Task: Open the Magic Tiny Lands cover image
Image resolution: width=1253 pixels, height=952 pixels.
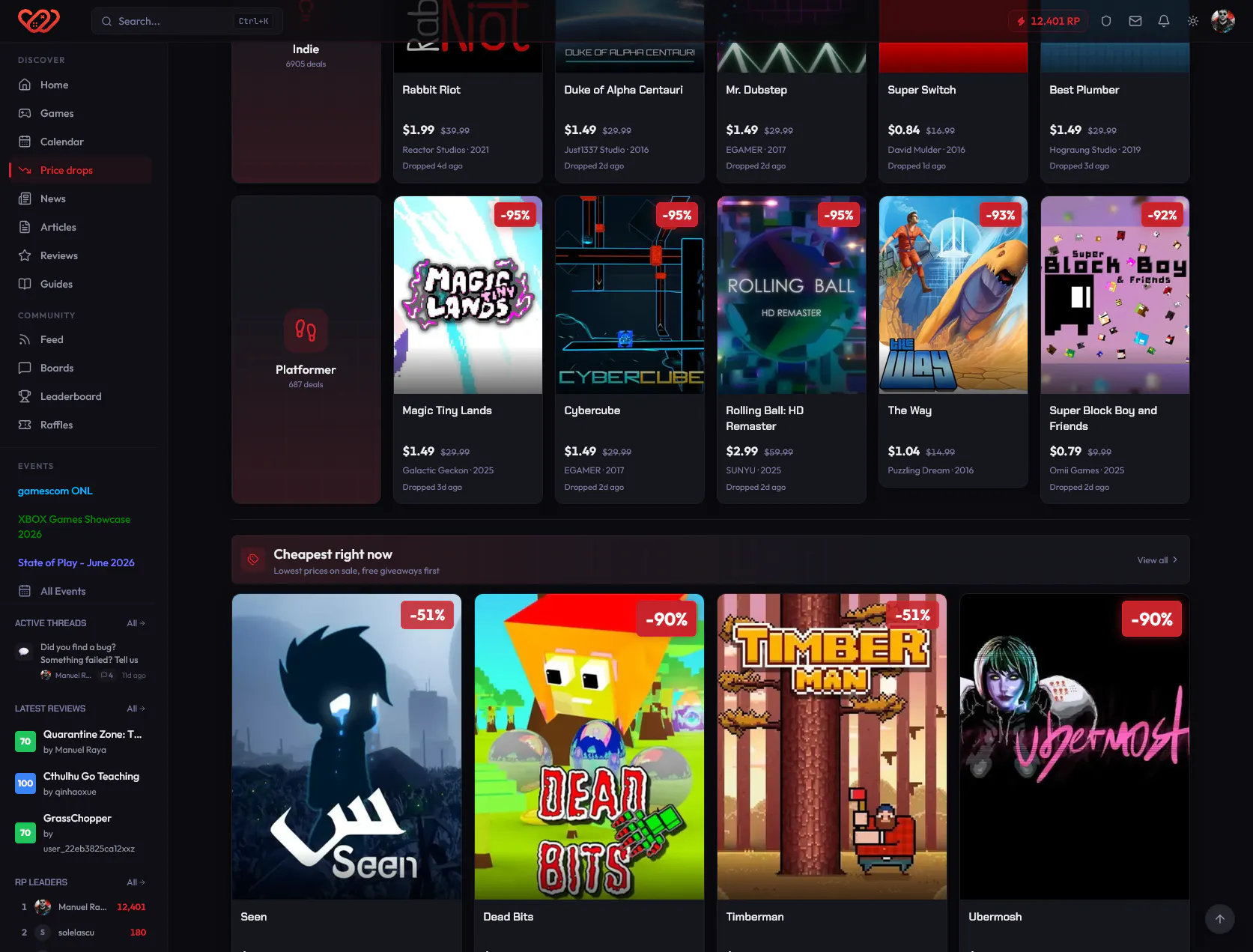Action: click(x=468, y=295)
